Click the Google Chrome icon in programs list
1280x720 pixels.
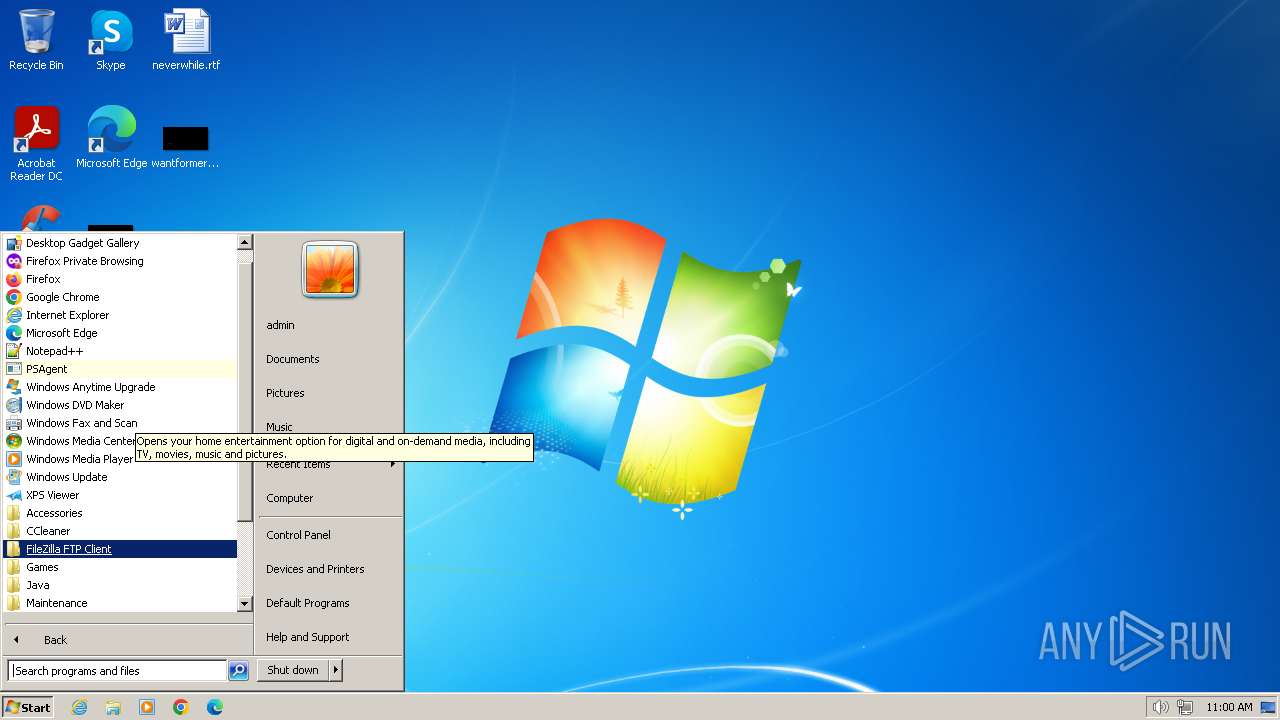[x=14, y=297]
